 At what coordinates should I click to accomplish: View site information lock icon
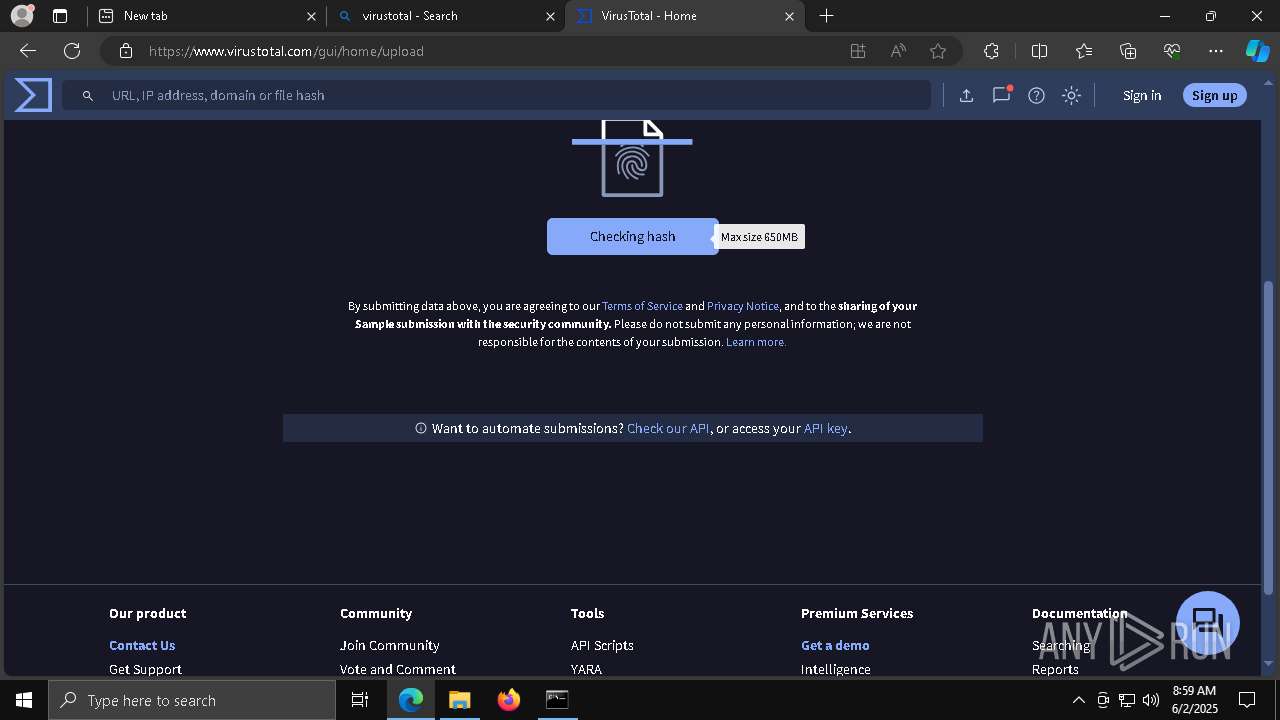click(x=126, y=51)
